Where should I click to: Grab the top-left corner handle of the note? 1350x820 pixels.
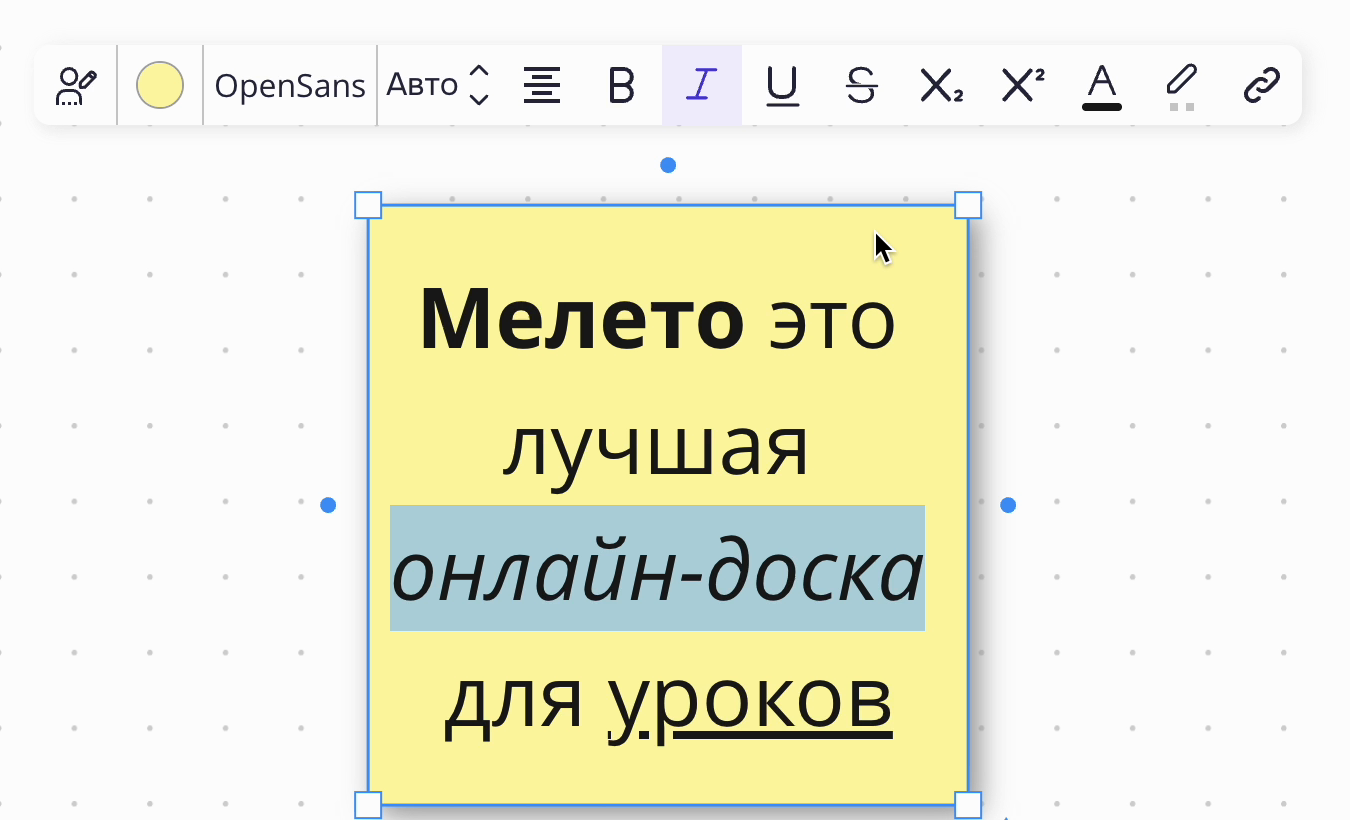click(x=368, y=205)
